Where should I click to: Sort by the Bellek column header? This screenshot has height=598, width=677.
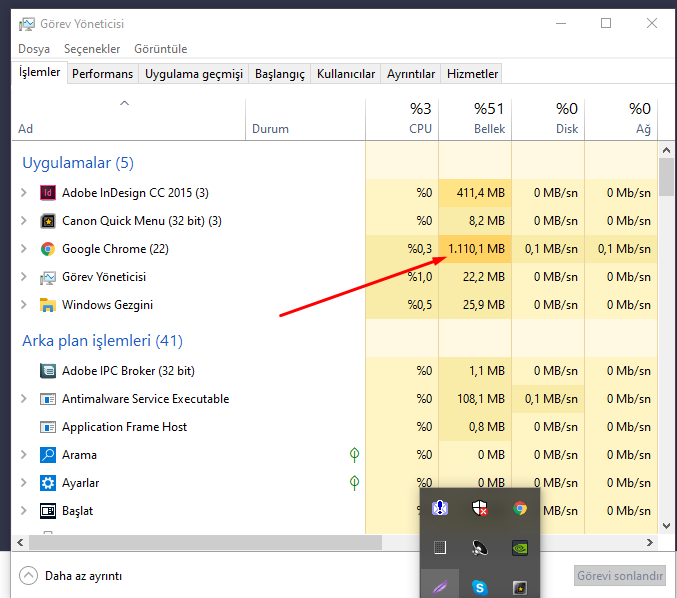coord(475,119)
